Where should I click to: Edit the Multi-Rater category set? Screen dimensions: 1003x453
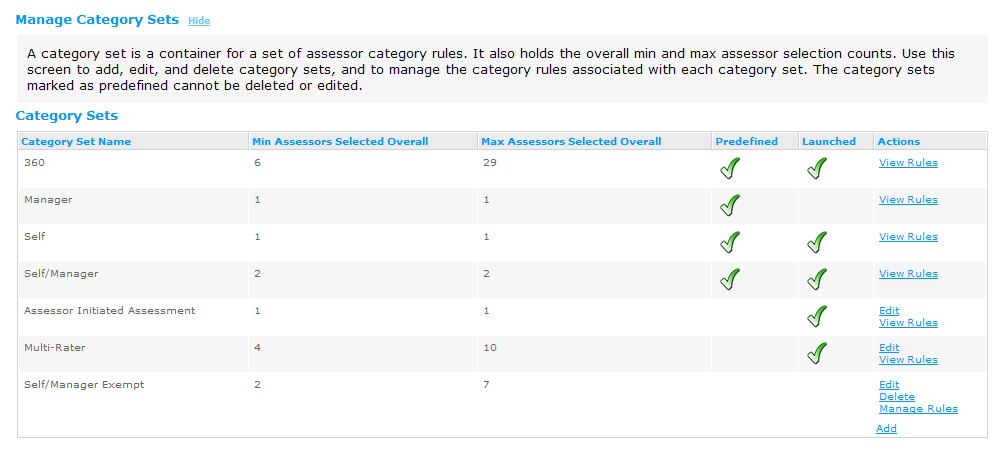tap(889, 347)
